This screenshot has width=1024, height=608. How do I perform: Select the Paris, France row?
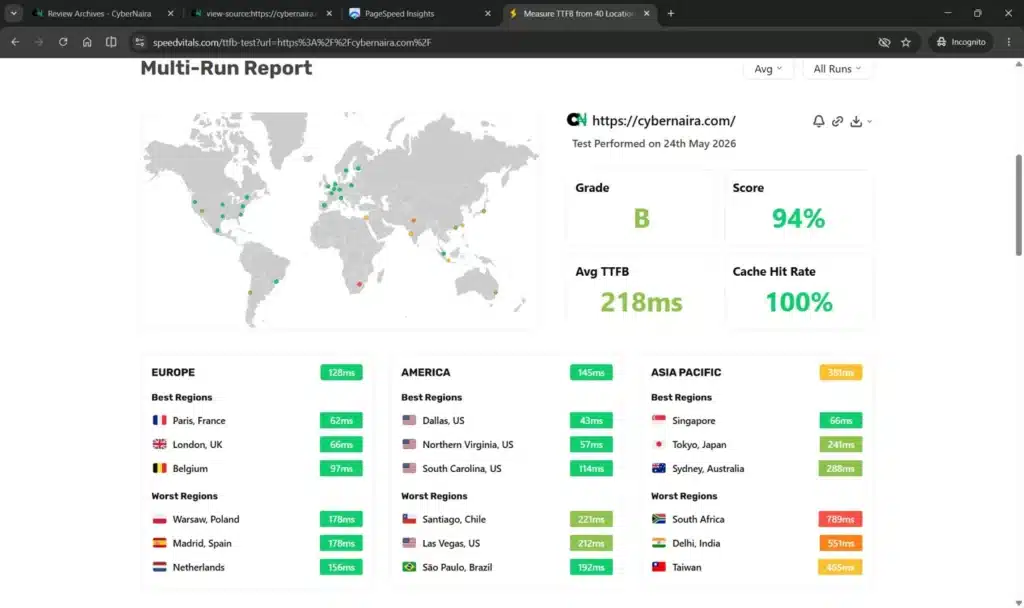click(257, 421)
